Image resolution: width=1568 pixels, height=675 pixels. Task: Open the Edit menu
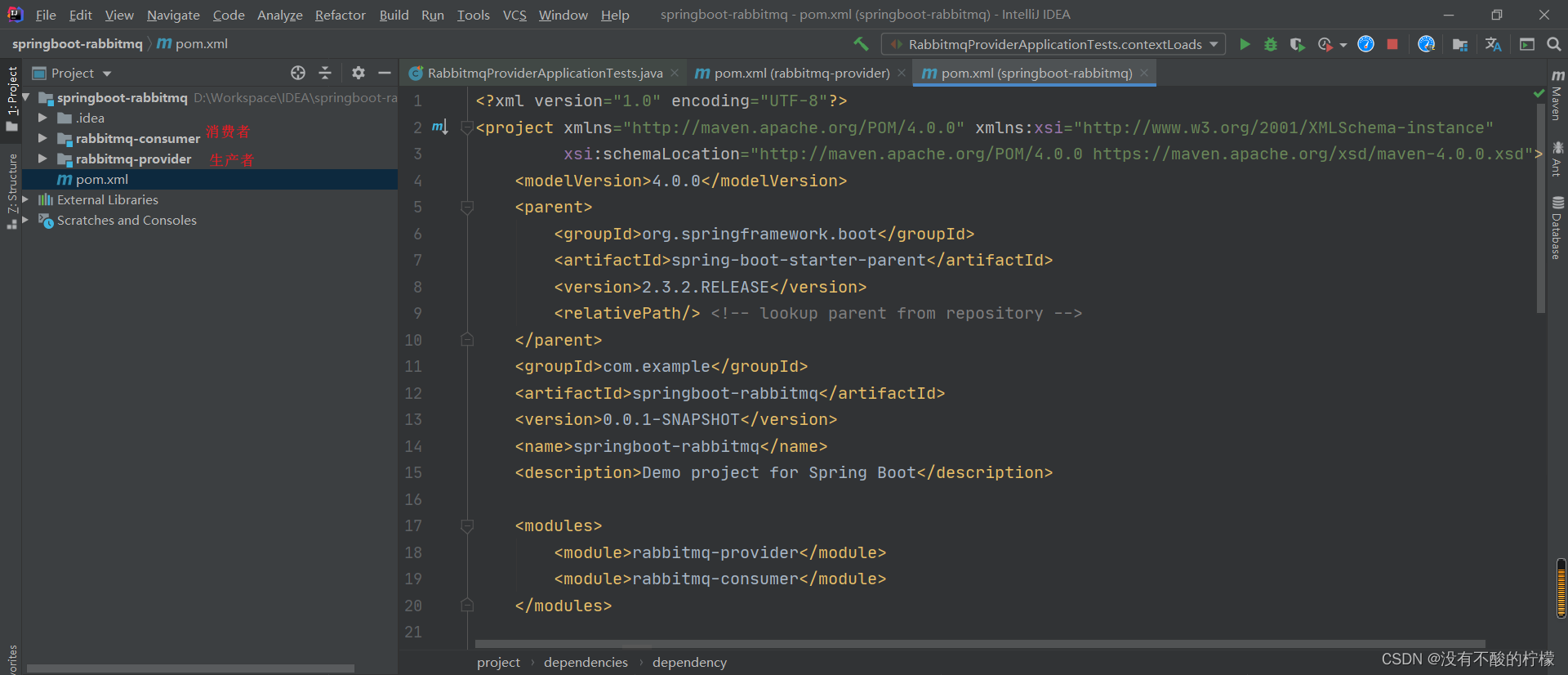coord(80,15)
